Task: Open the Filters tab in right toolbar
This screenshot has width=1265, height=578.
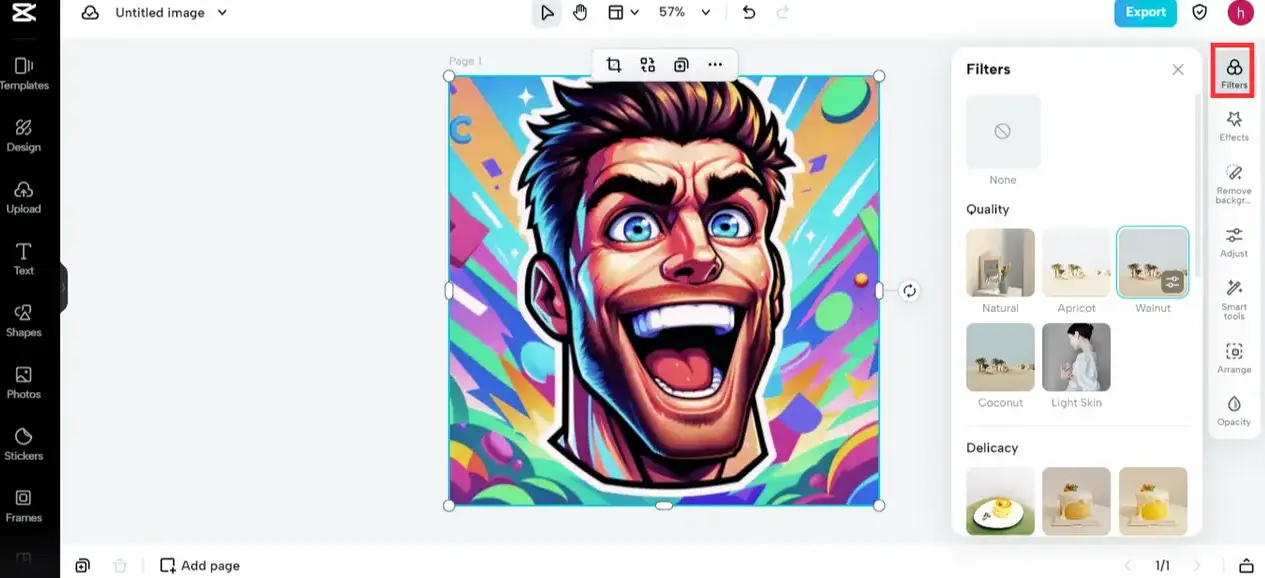Action: 1234,72
